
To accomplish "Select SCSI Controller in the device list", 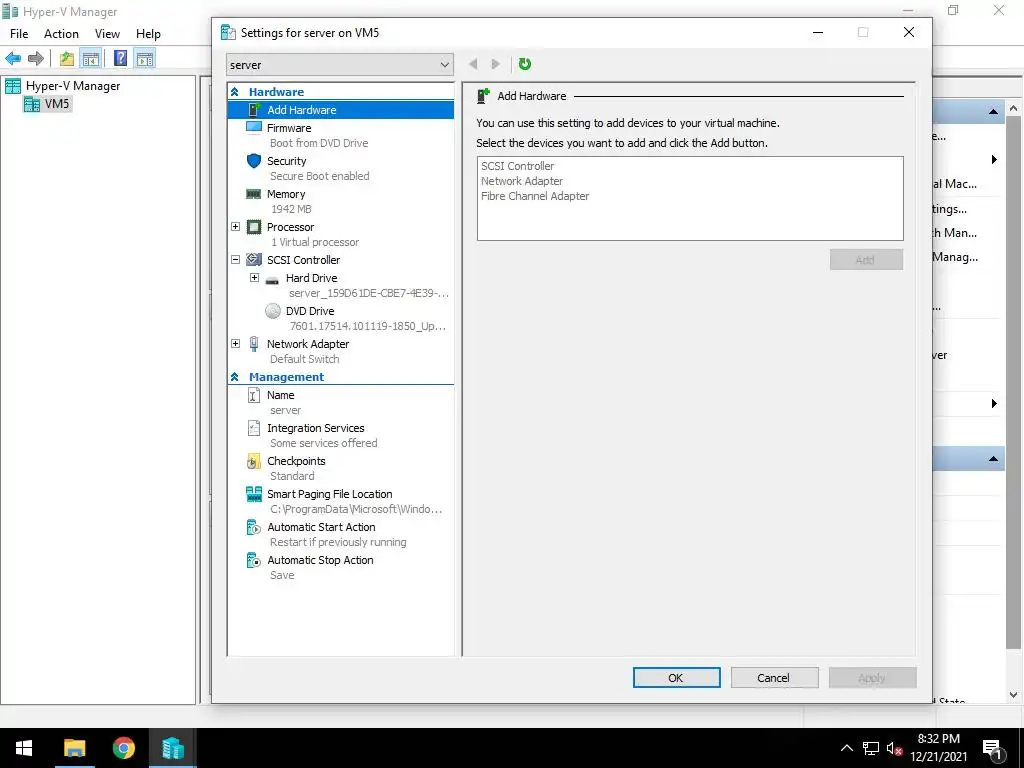I will (517, 166).
